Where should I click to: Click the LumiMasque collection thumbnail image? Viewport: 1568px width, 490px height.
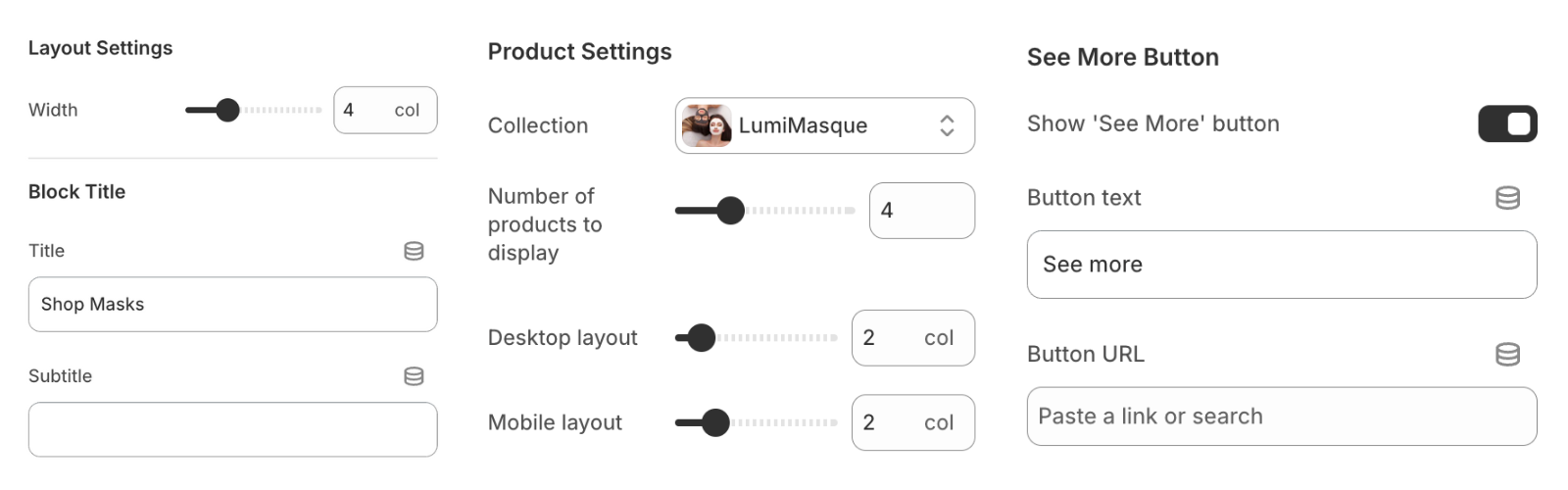[x=707, y=125]
